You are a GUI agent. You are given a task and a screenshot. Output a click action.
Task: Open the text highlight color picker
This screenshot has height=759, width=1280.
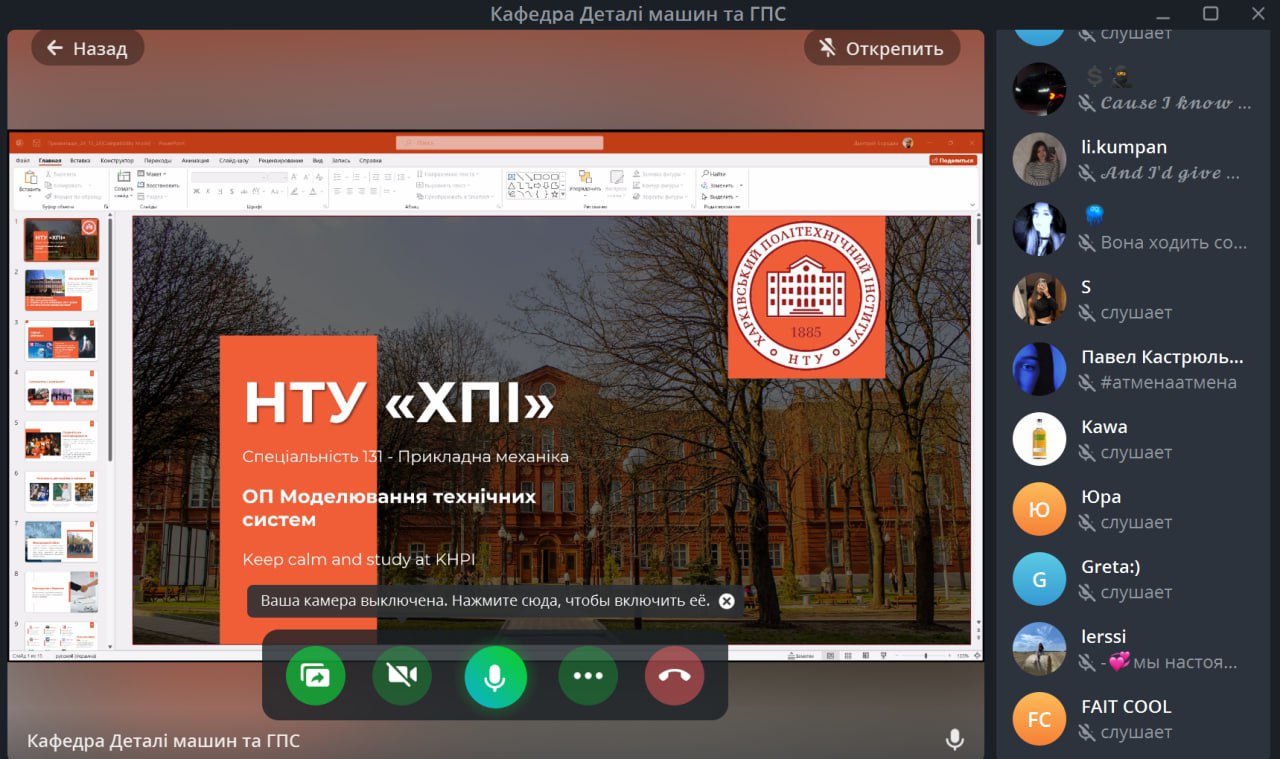(x=296, y=191)
